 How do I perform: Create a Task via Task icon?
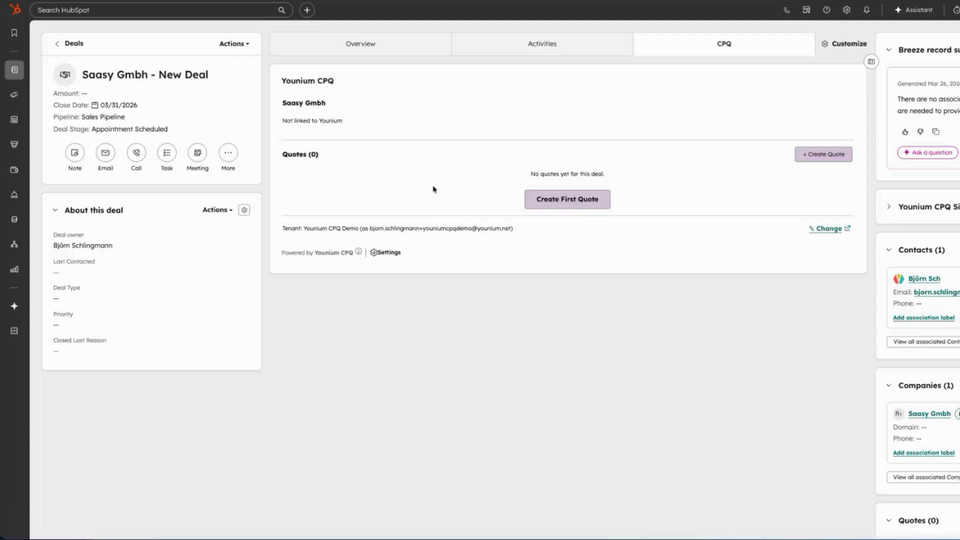click(x=167, y=153)
